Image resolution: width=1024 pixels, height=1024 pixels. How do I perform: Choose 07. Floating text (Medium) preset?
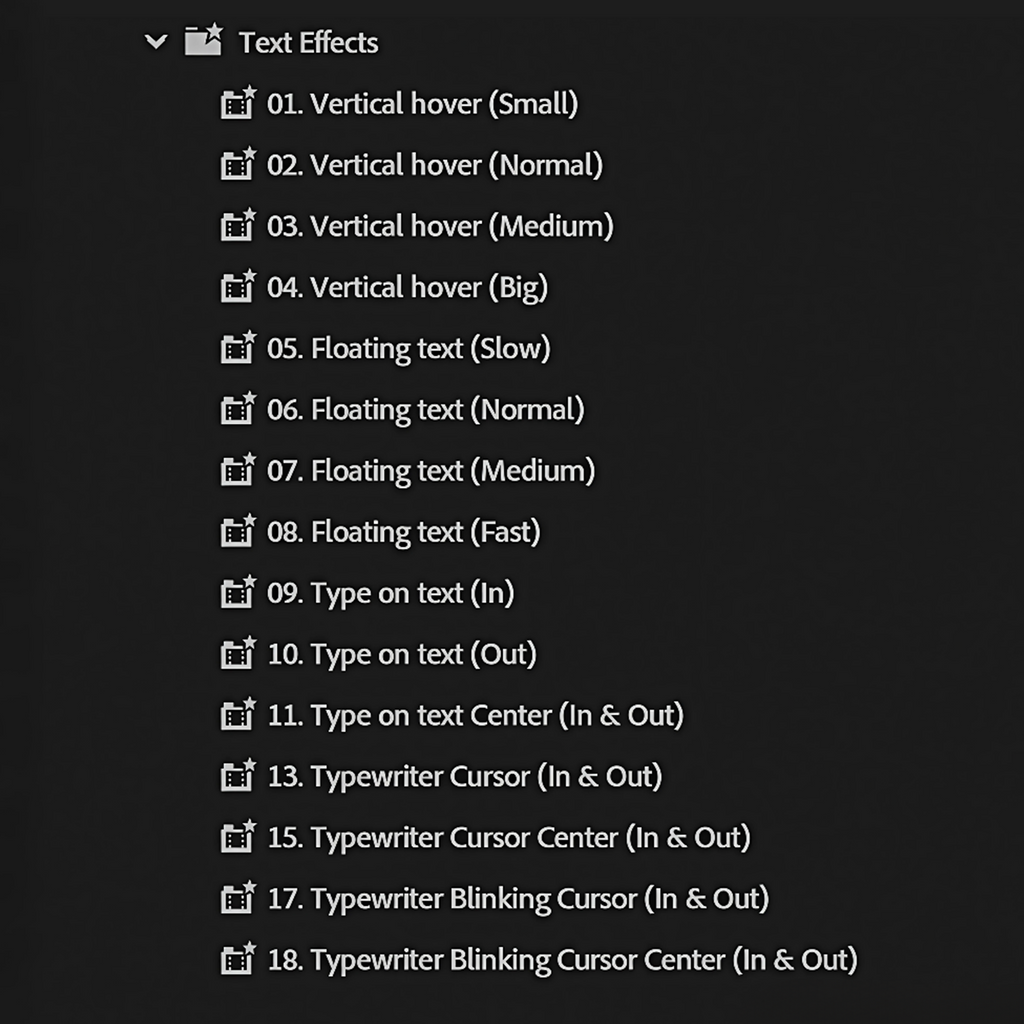point(430,470)
